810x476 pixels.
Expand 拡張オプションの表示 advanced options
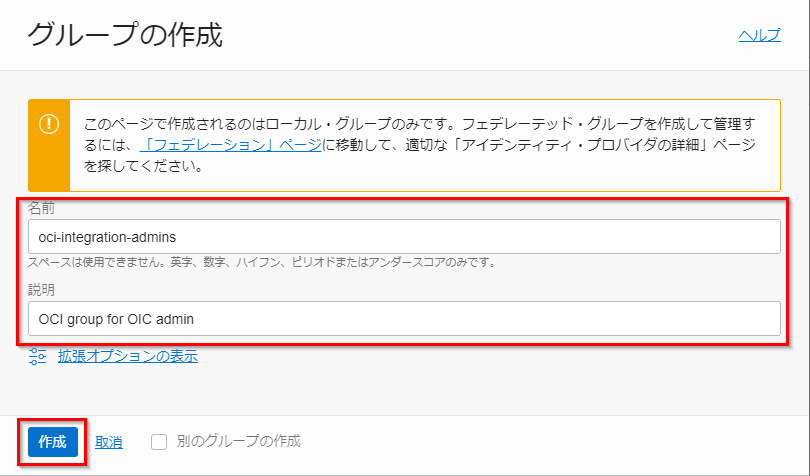click(127, 355)
